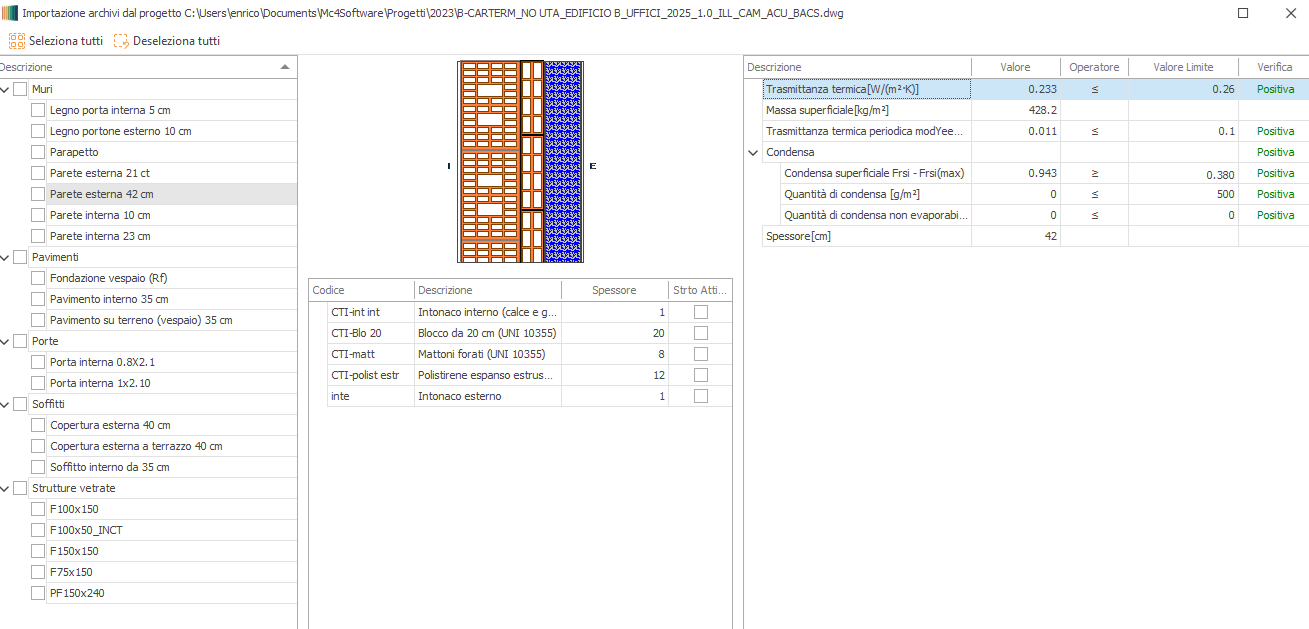Click the sort arrow in Descrizione header
The image size is (1309, 629).
pos(285,67)
